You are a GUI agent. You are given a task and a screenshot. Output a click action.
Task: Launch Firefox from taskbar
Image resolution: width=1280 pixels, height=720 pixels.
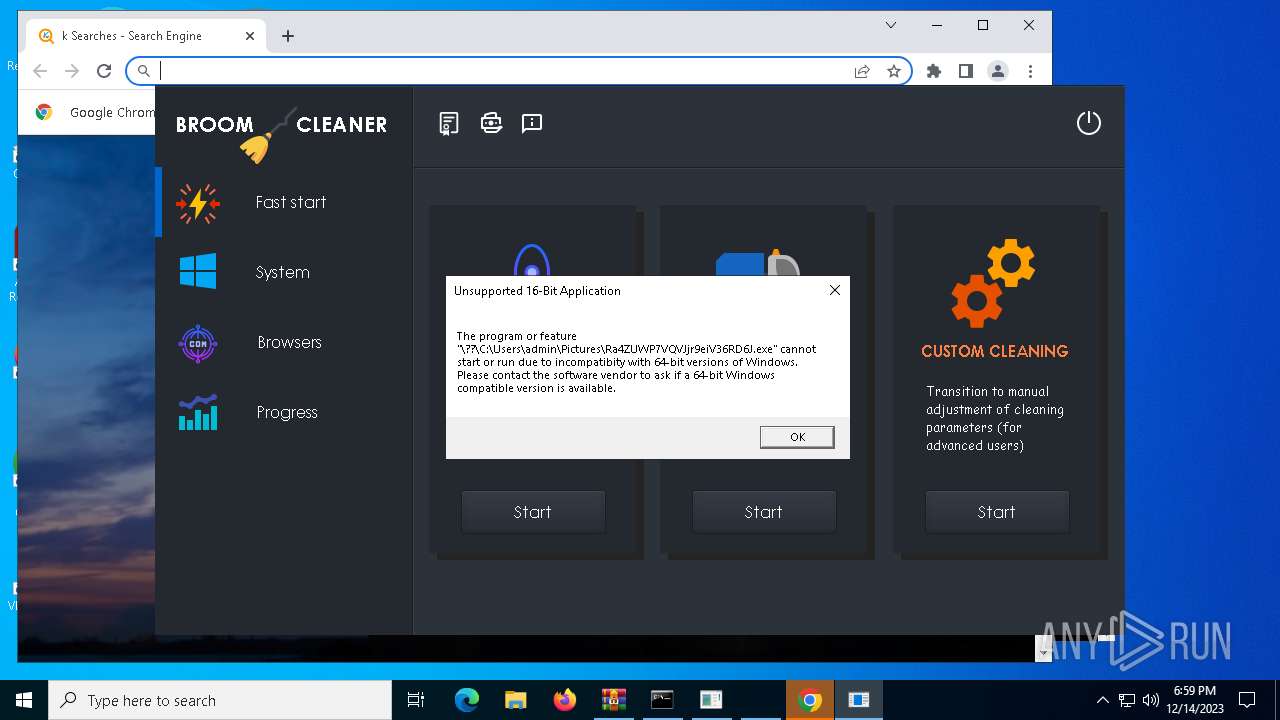point(565,700)
